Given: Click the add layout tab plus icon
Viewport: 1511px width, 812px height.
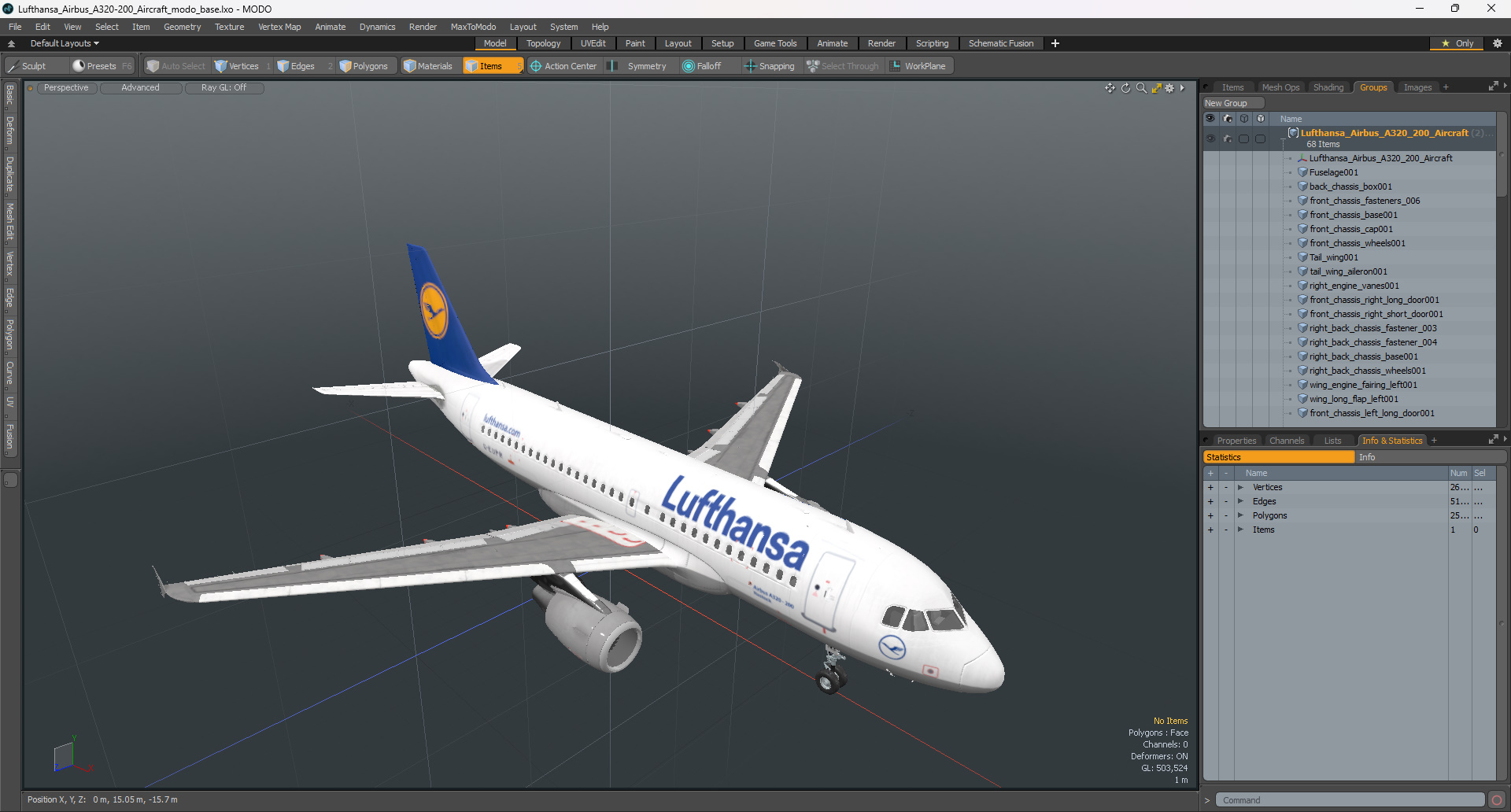Looking at the screenshot, I should tap(1055, 43).
